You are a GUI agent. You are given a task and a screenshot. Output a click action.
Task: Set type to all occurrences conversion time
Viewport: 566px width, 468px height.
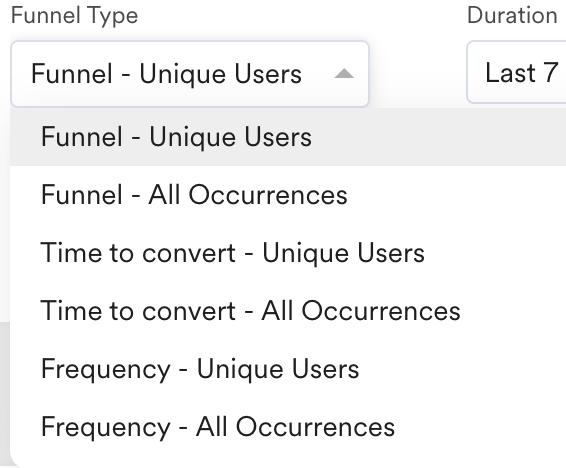288,311
